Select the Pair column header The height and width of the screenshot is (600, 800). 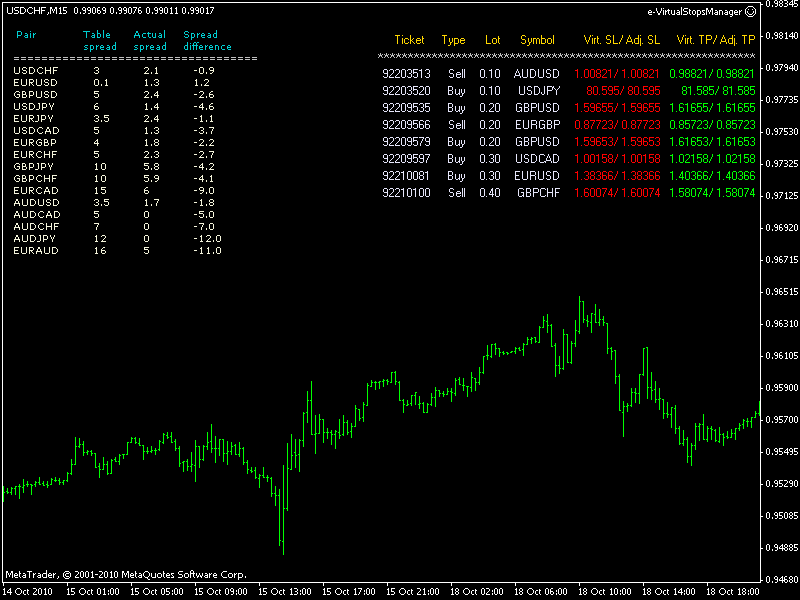coord(26,35)
